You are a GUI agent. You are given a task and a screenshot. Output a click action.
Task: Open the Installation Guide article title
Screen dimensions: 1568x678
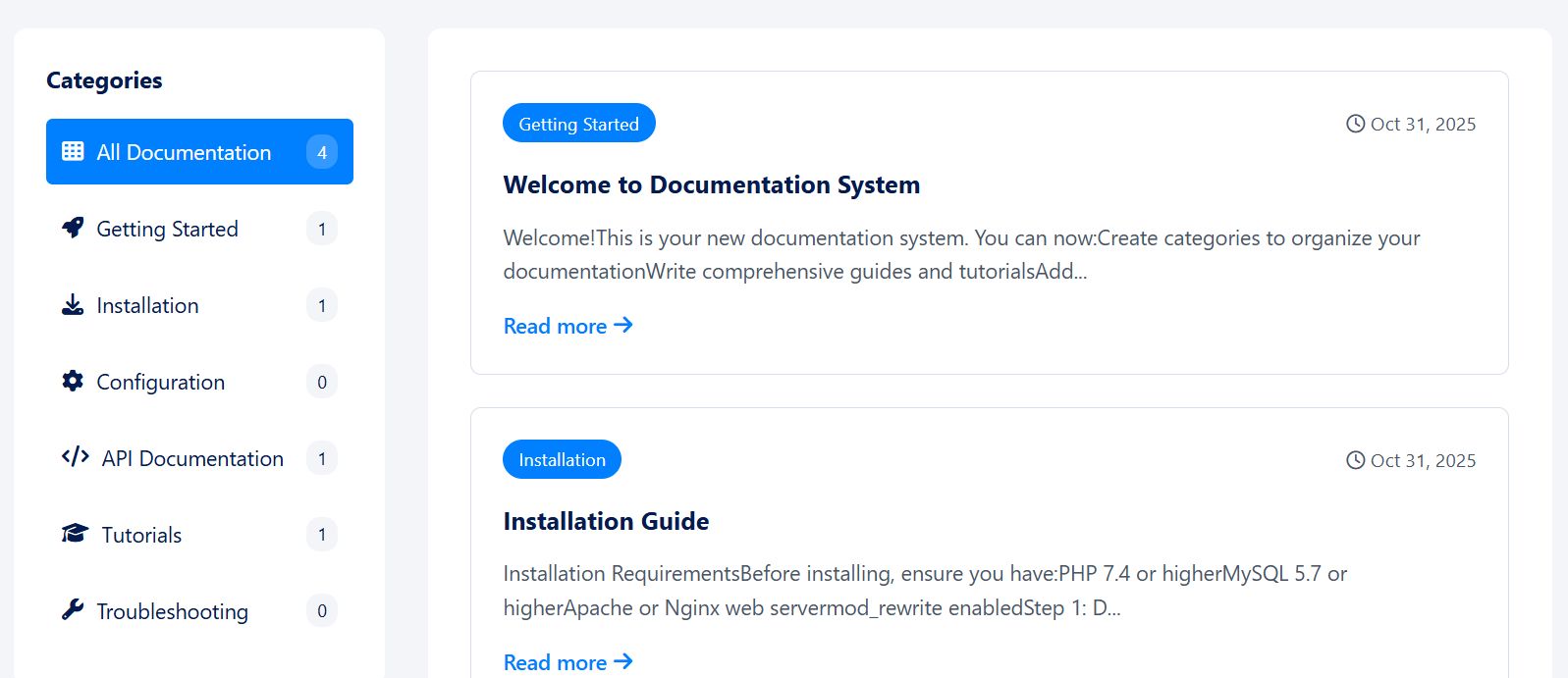coord(606,521)
